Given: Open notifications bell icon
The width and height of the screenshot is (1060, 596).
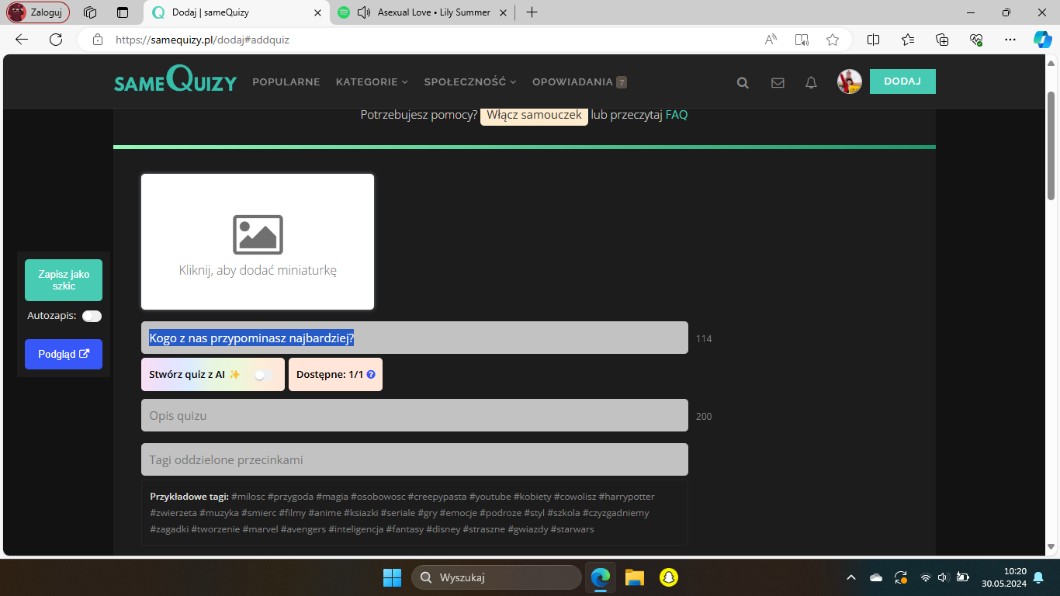Looking at the screenshot, I should point(811,83).
